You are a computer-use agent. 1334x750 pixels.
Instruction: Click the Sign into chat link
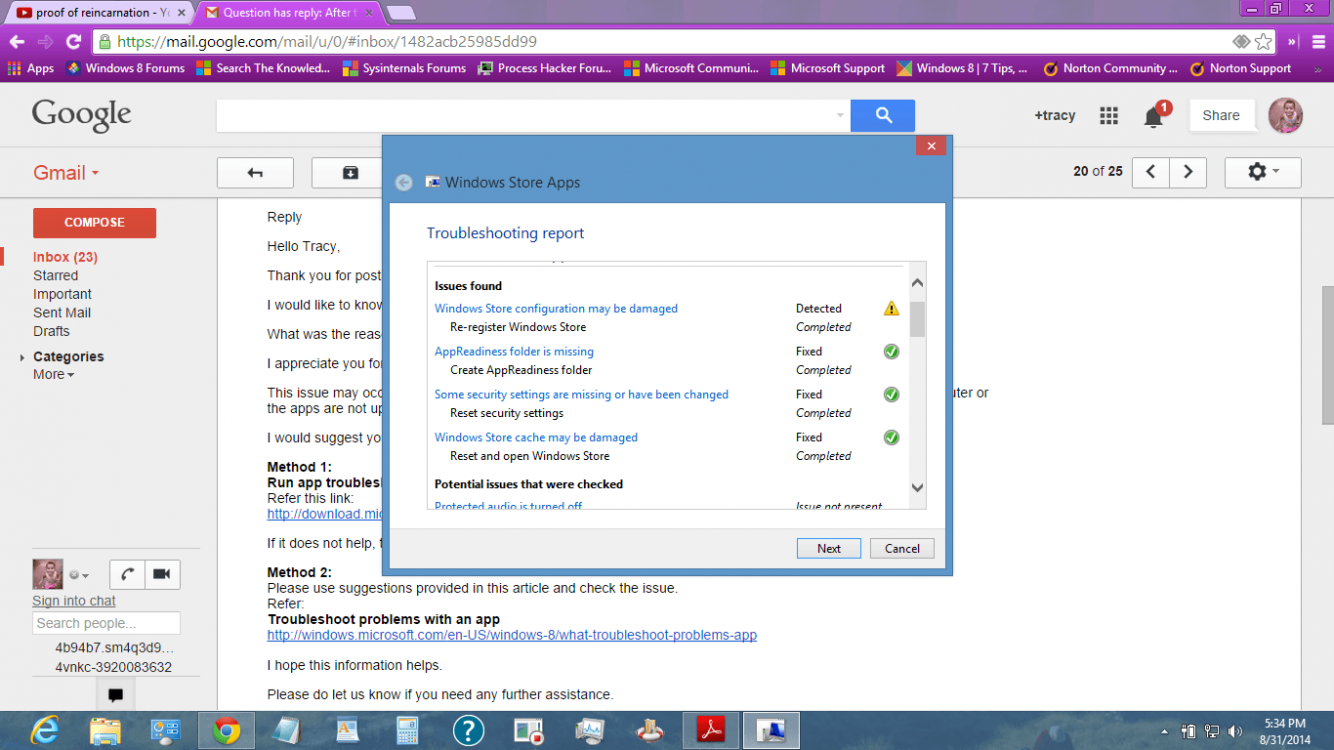tap(74, 601)
